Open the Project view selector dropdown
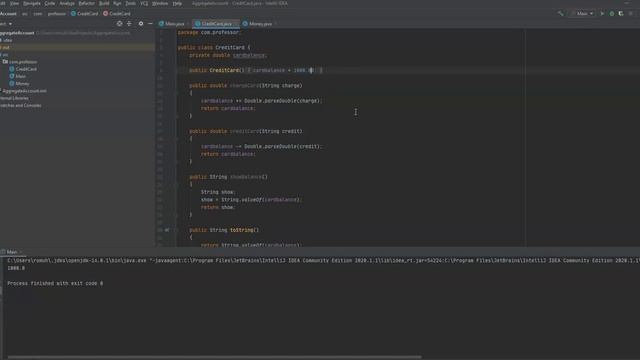The image size is (640, 360). click(x=6, y=24)
